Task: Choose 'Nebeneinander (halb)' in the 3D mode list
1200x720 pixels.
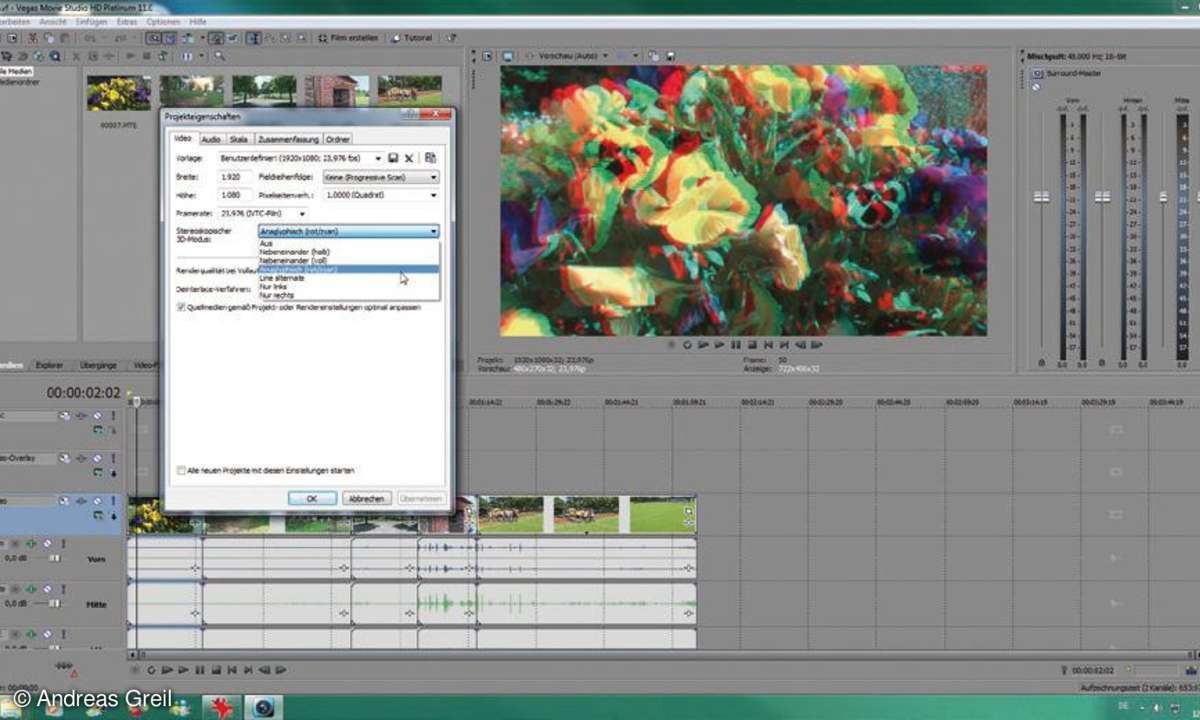Action: 348,252
